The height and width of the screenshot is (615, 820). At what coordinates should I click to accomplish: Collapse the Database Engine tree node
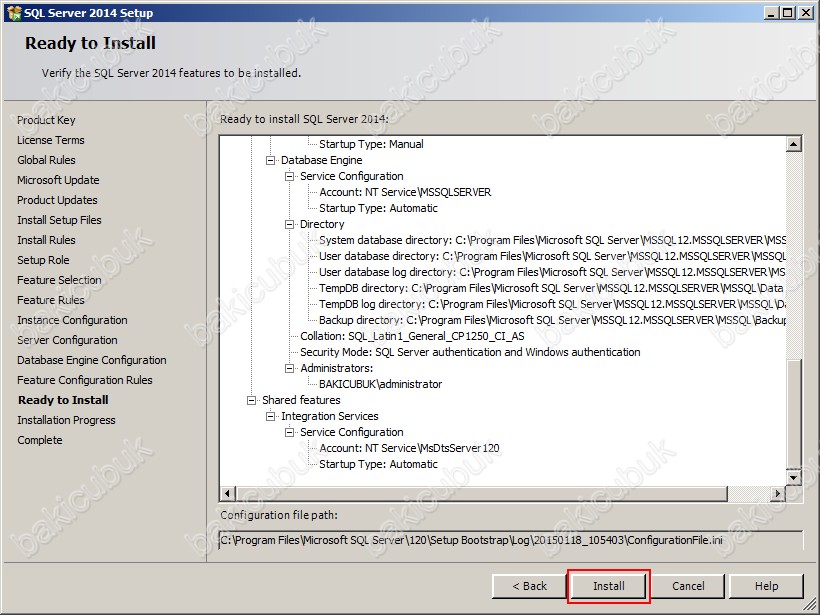pyautogui.click(x=270, y=160)
